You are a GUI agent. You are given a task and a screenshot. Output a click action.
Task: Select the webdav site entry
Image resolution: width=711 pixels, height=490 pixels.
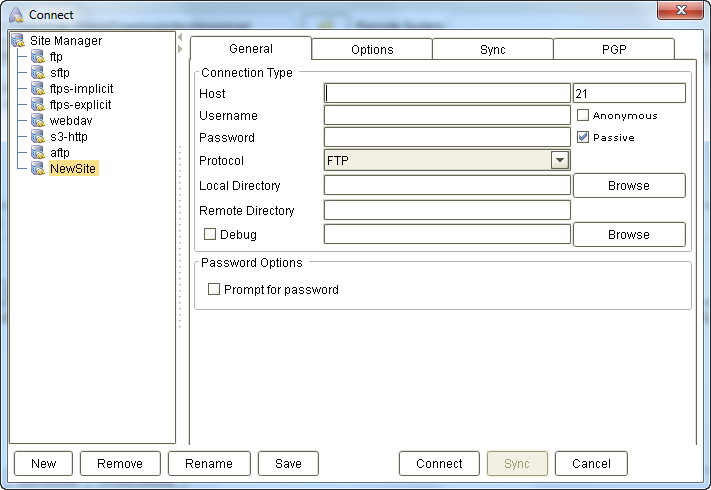[71, 121]
